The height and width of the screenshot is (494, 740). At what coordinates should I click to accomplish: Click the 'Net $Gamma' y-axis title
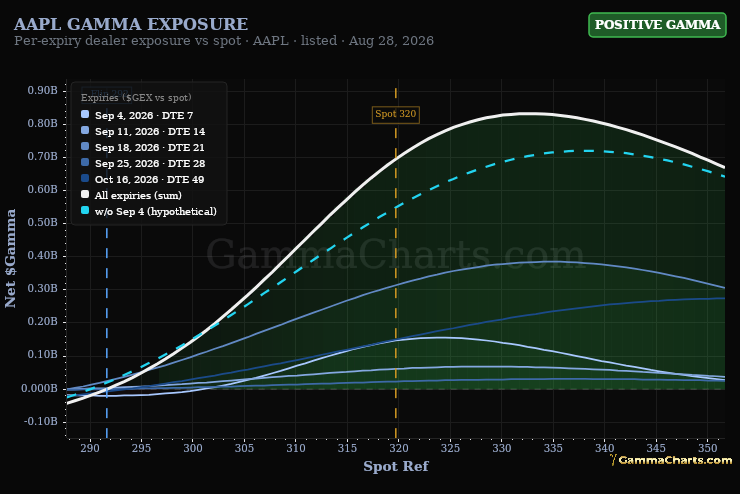pos(10,258)
